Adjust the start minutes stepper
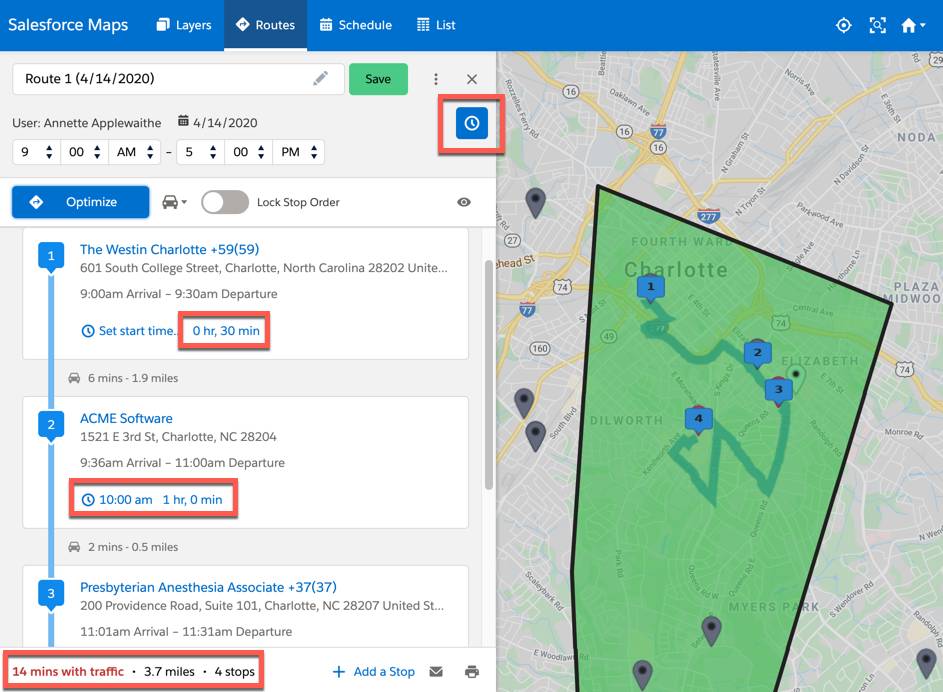This screenshot has width=943, height=692. [84, 152]
